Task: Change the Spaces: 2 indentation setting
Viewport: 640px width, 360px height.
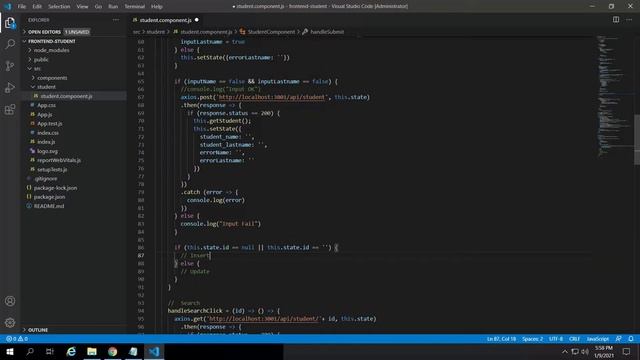Action: click(532, 339)
